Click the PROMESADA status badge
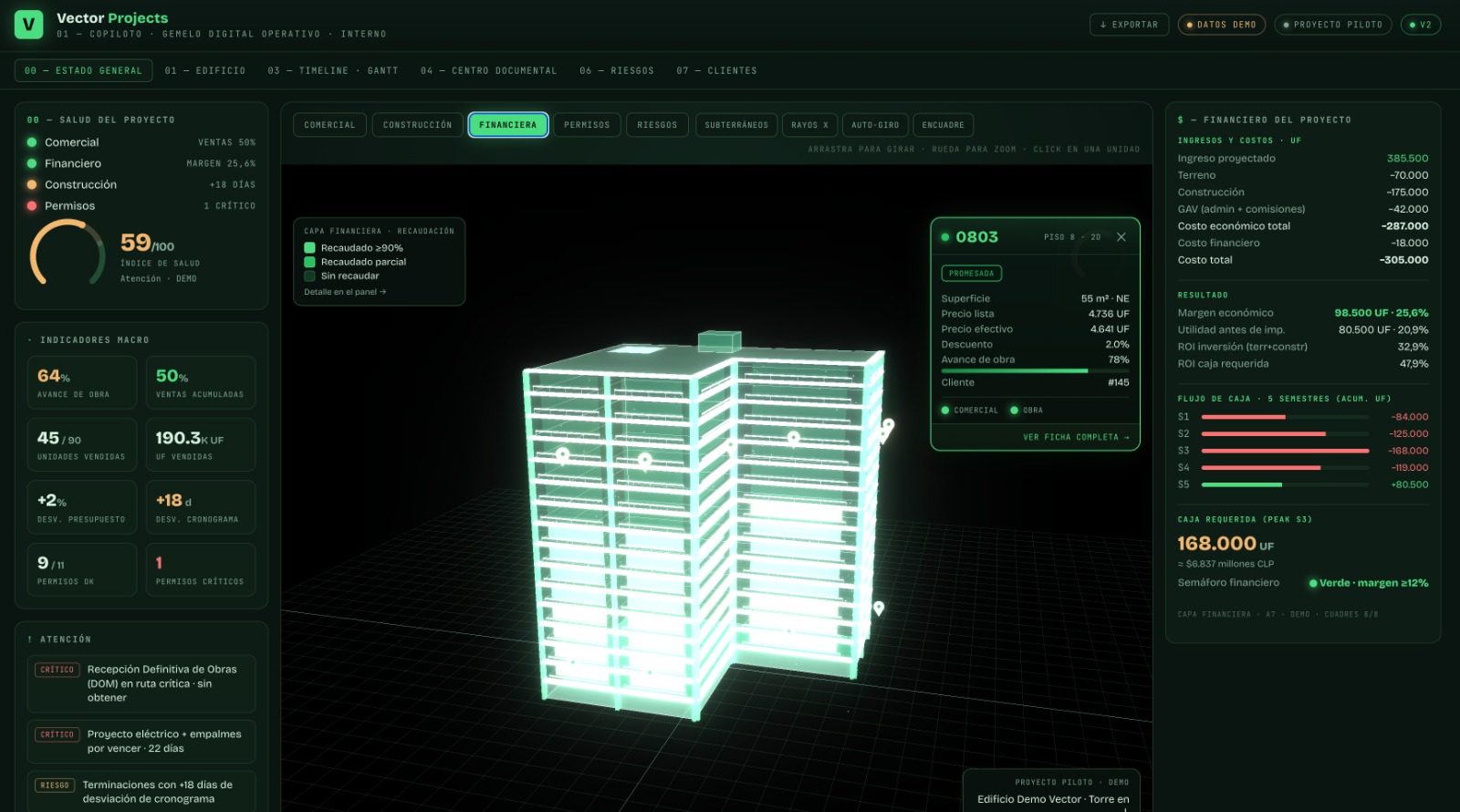The height and width of the screenshot is (812, 1460). pos(972,274)
